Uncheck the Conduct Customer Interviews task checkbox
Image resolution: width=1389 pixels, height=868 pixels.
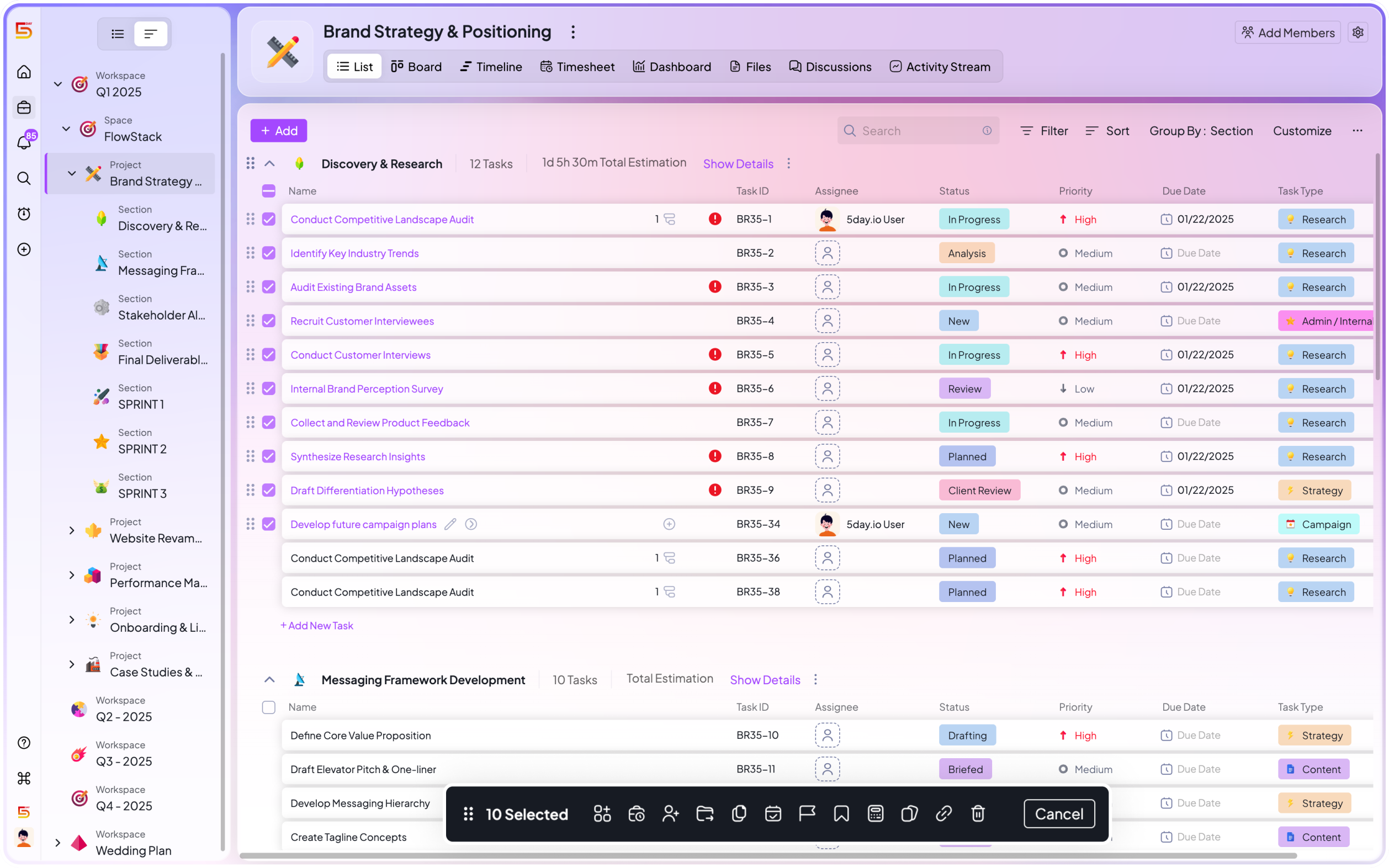pos(268,354)
